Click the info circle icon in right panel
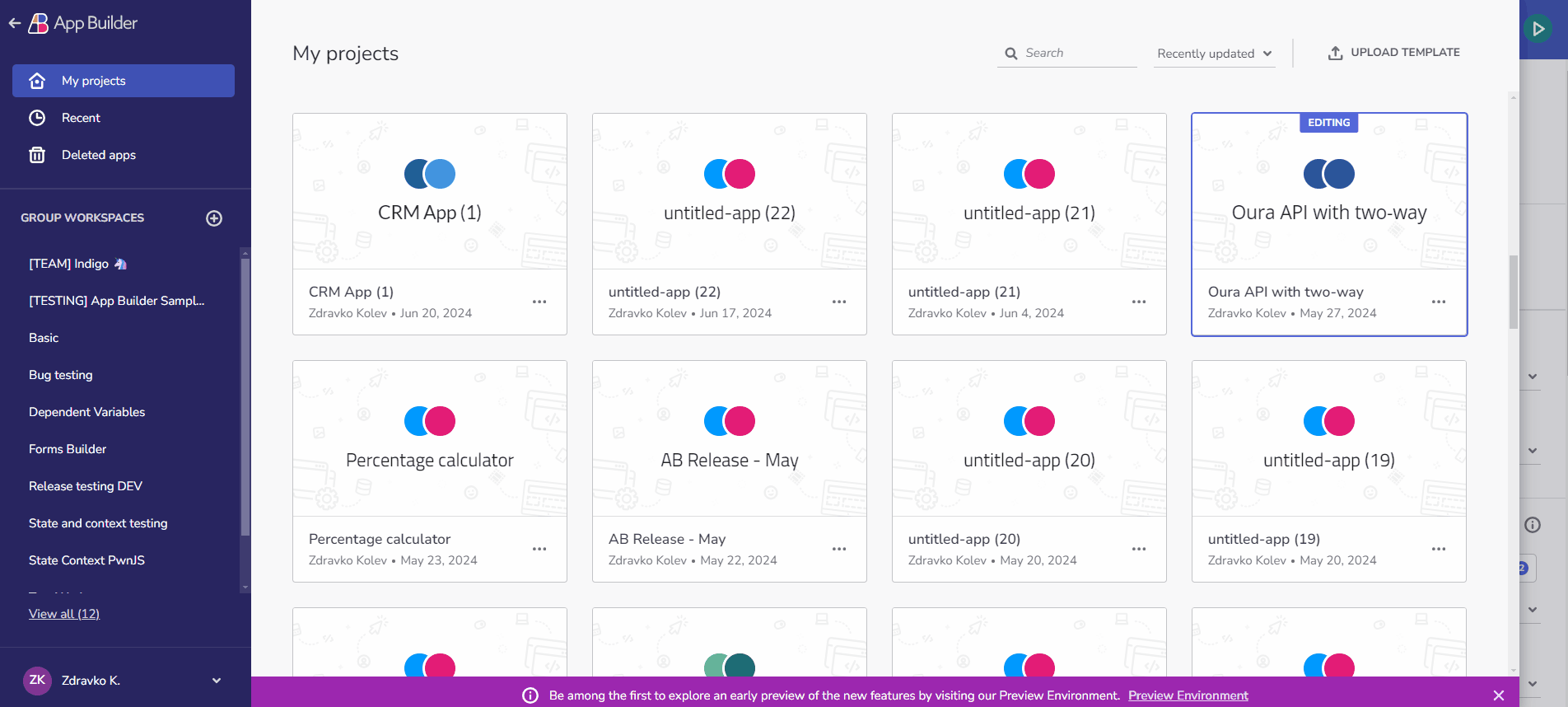 pyautogui.click(x=1533, y=525)
